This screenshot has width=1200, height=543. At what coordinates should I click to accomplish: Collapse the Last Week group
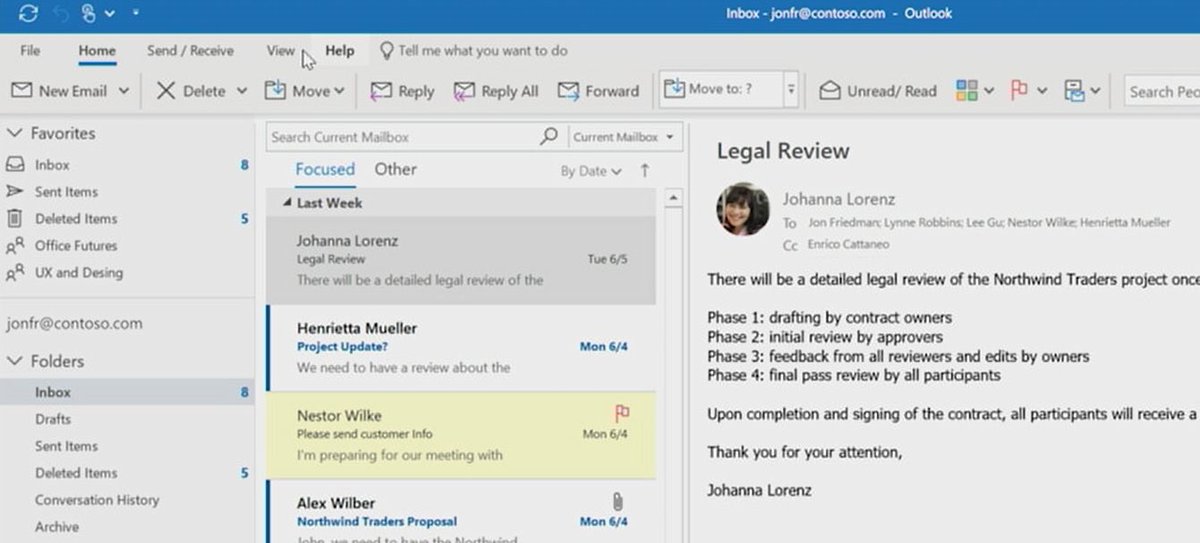tap(288, 203)
